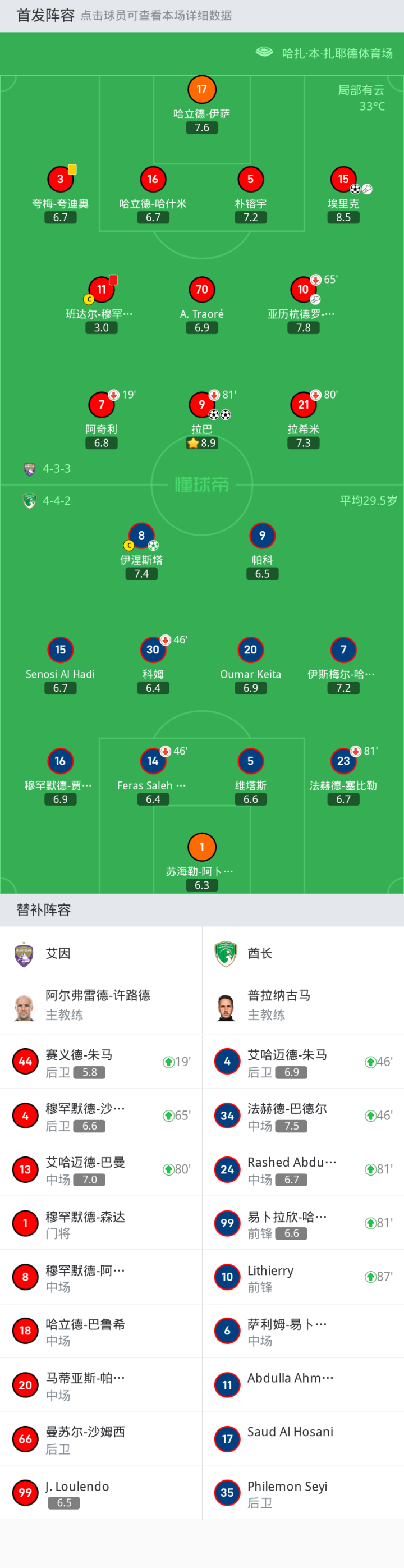Click 艾因 club crest in substitutes header
The image size is (404, 1568).
(x=24, y=954)
